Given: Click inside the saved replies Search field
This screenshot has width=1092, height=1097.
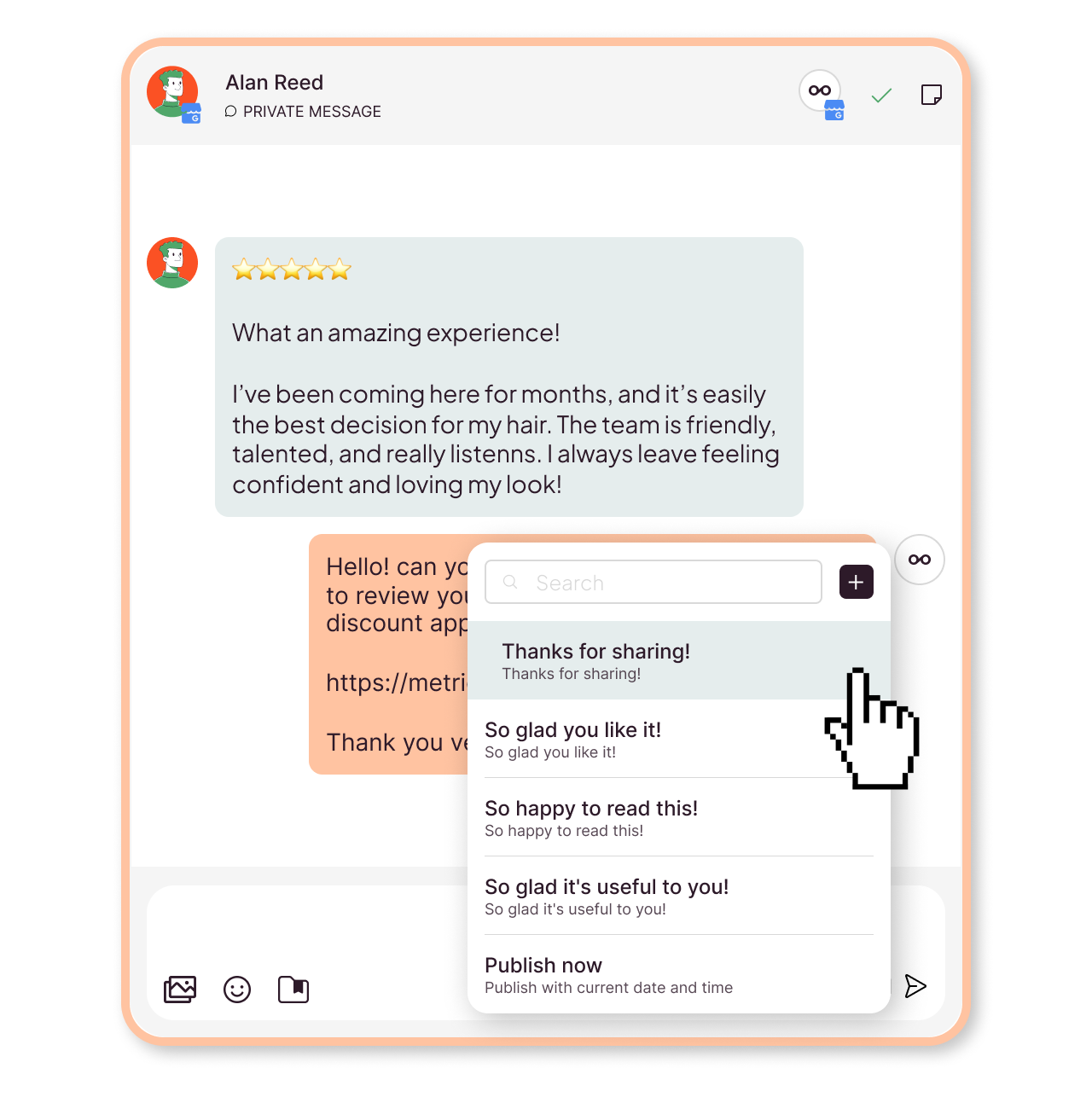Looking at the screenshot, I should click(653, 582).
